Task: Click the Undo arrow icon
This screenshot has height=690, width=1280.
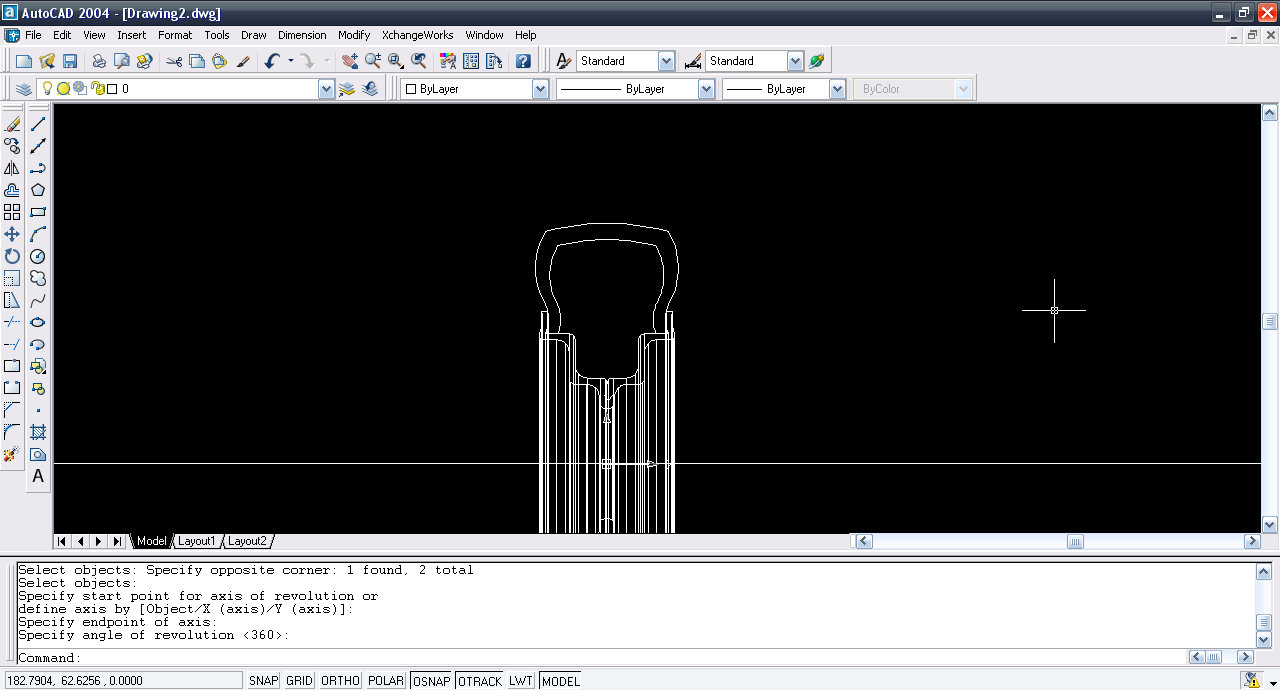Action: click(x=272, y=61)
